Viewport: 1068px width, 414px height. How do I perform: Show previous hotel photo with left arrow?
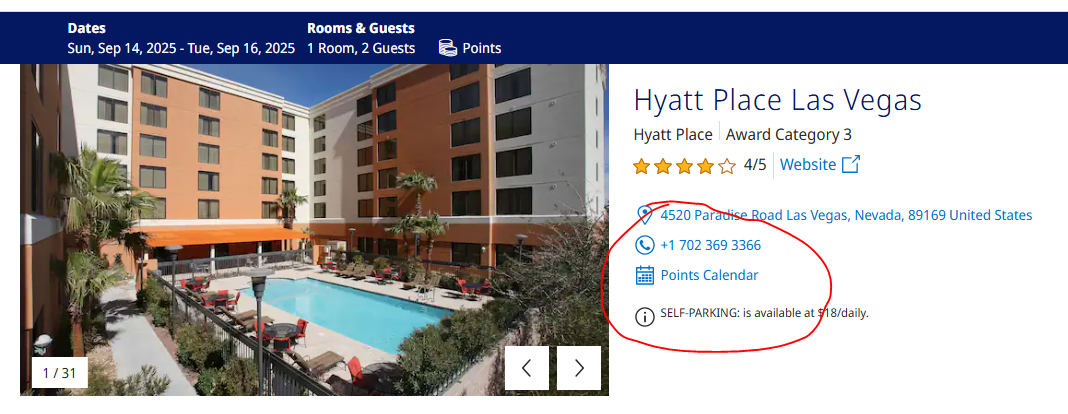pyautogui.click(x=527, y=368)
